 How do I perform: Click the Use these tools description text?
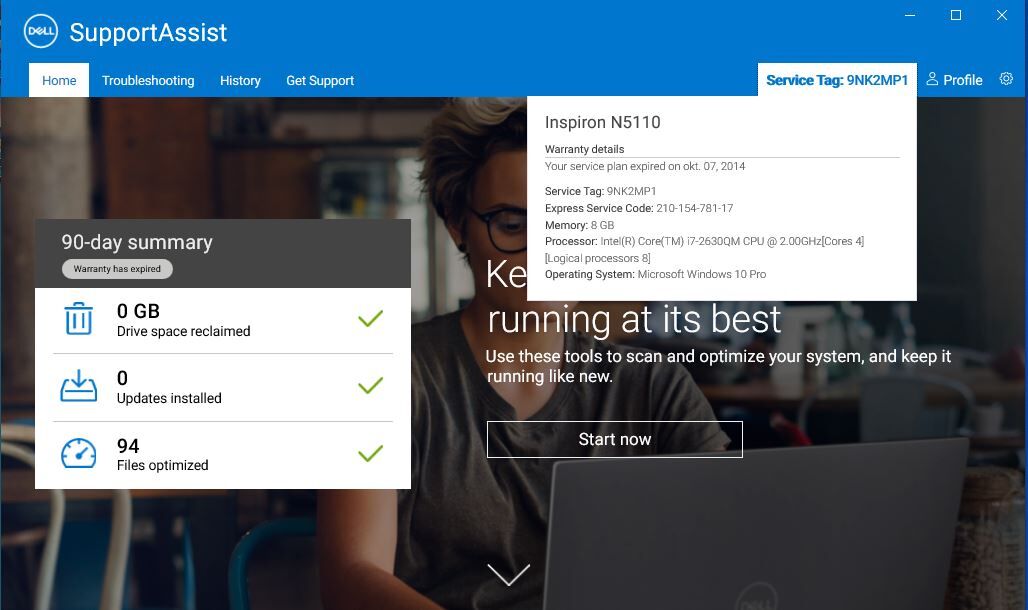[718, 366]
